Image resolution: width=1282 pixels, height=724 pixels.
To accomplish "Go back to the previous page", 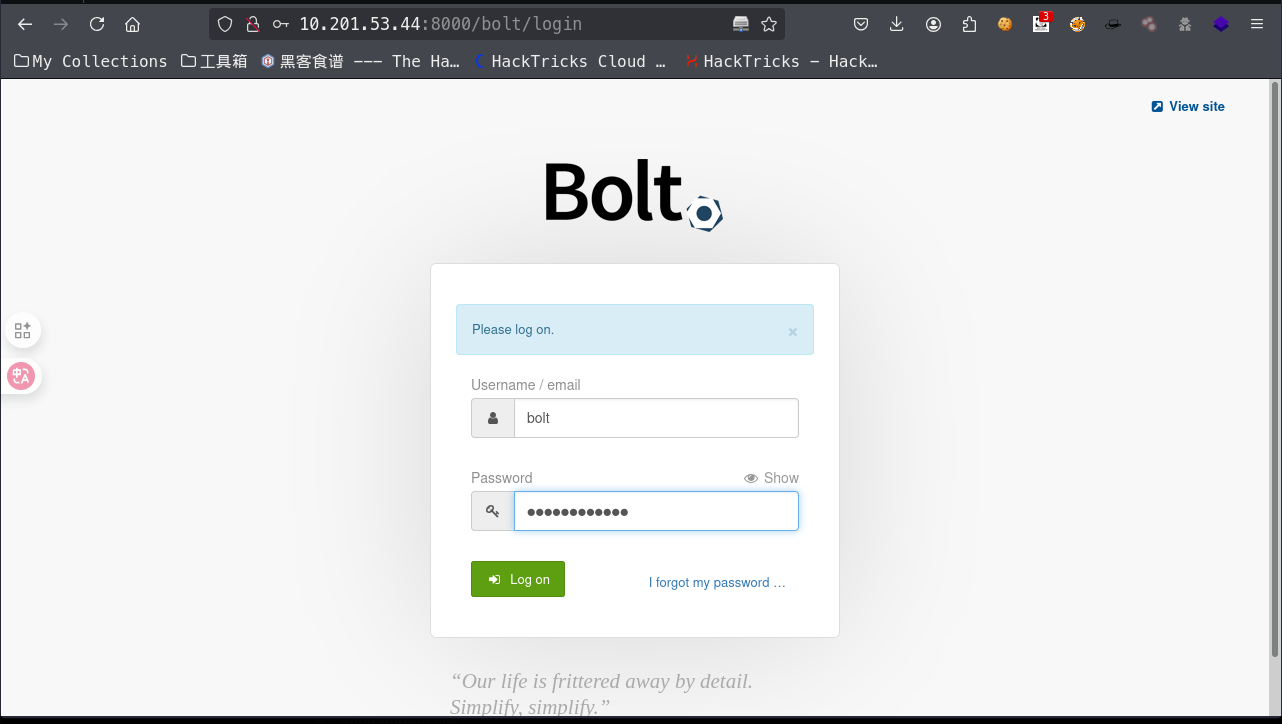I will click(25, 24).
